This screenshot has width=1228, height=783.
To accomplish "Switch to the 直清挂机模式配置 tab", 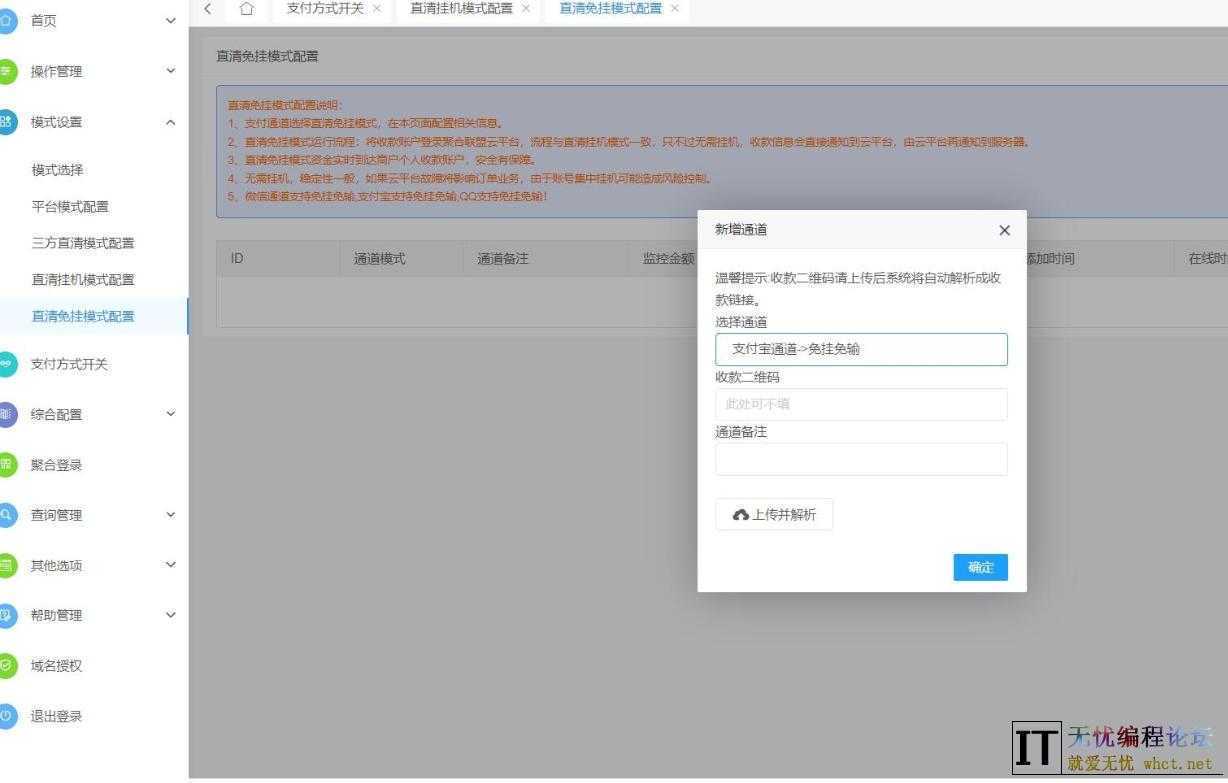I will [460, 8].
